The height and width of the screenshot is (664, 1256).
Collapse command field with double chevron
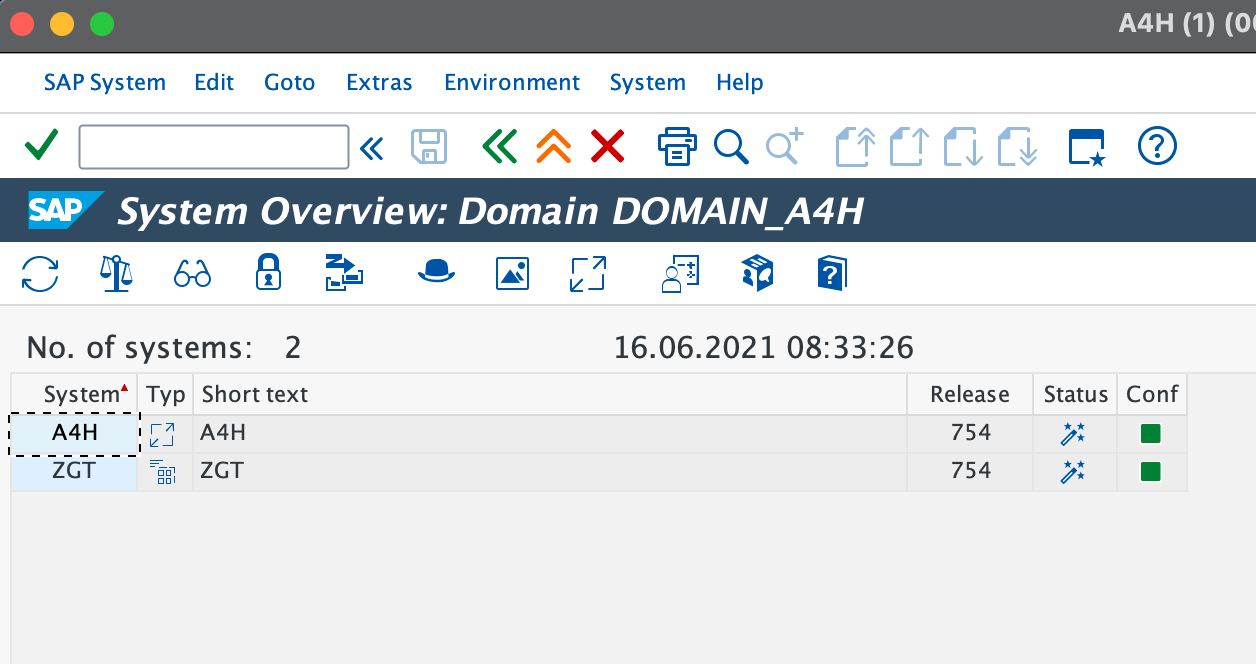coord(371,148)
